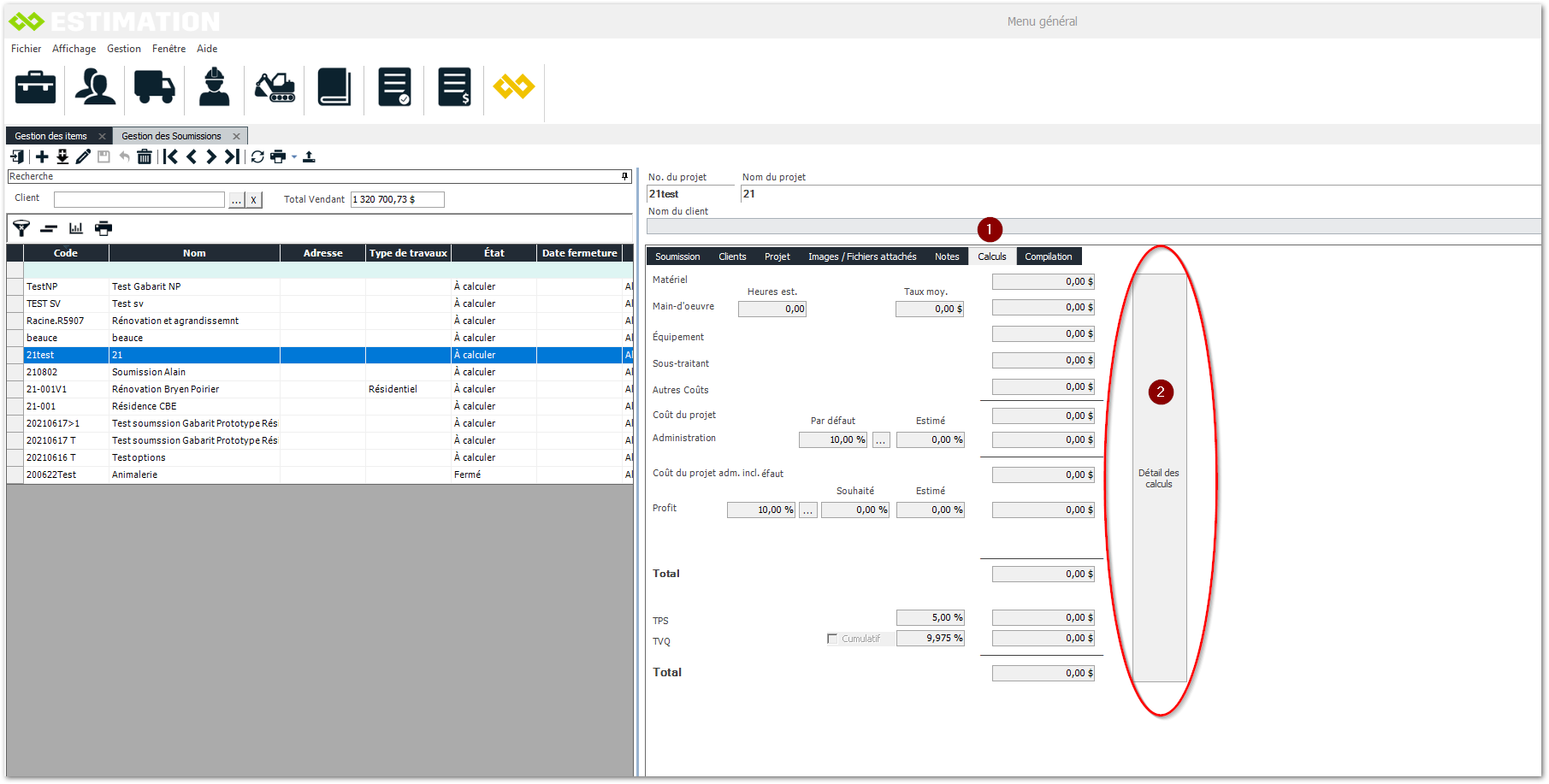Click the Détail des calculs button

(x=1159, y=478)
